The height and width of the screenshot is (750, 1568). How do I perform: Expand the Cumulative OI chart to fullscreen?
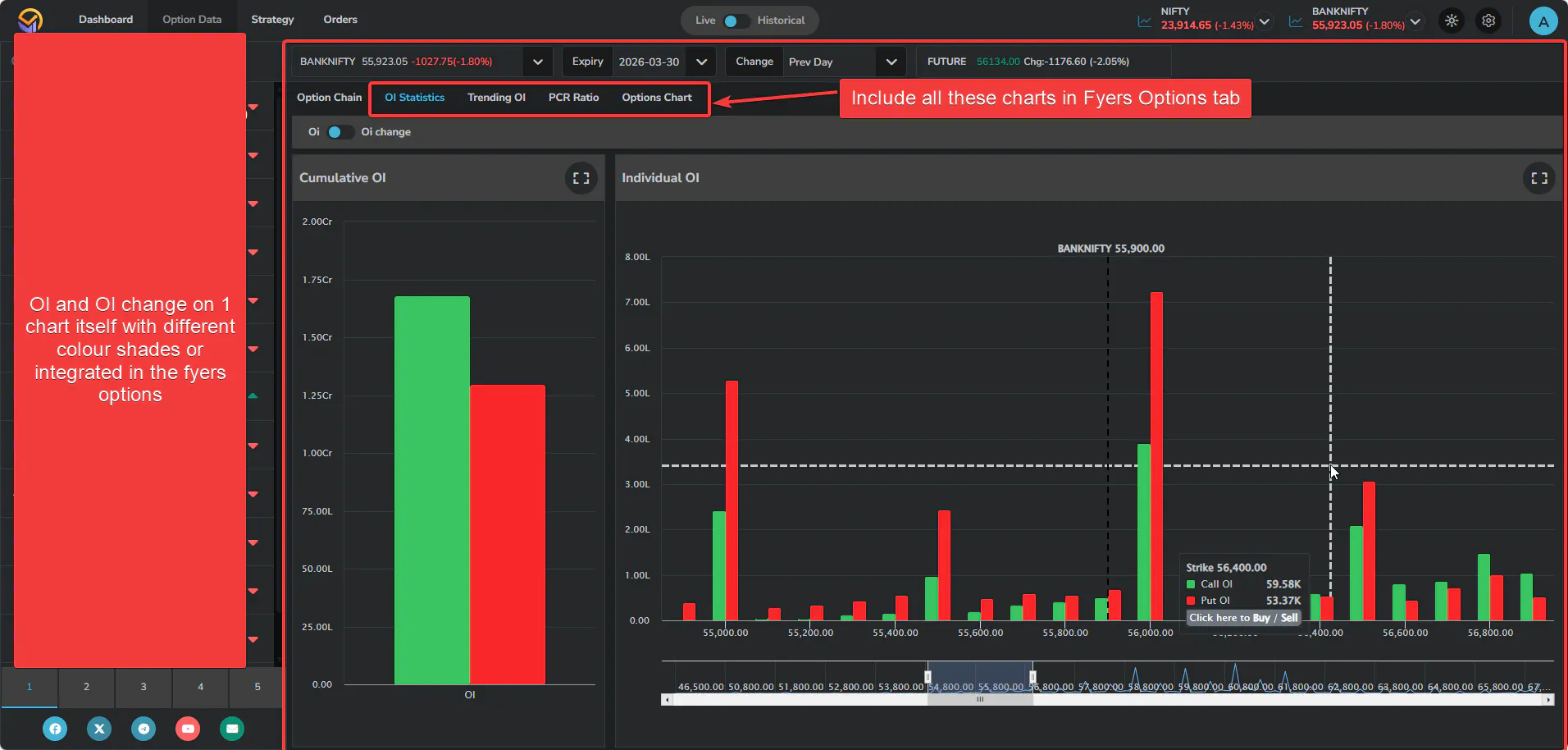(x=581, y=178)
